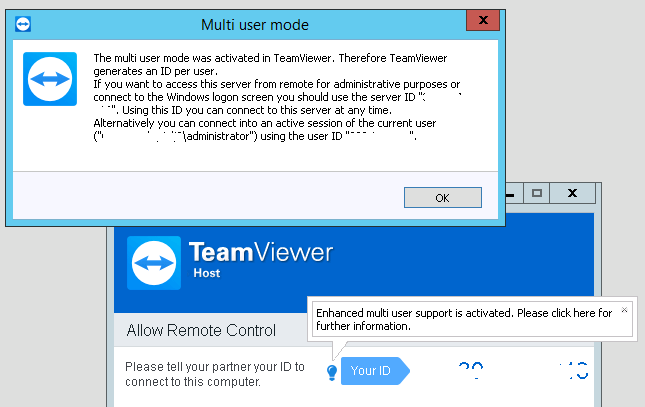Click the Allow Remote Control heading
The width and height of the screenshot is (645, 407).
tap(201, 330)
